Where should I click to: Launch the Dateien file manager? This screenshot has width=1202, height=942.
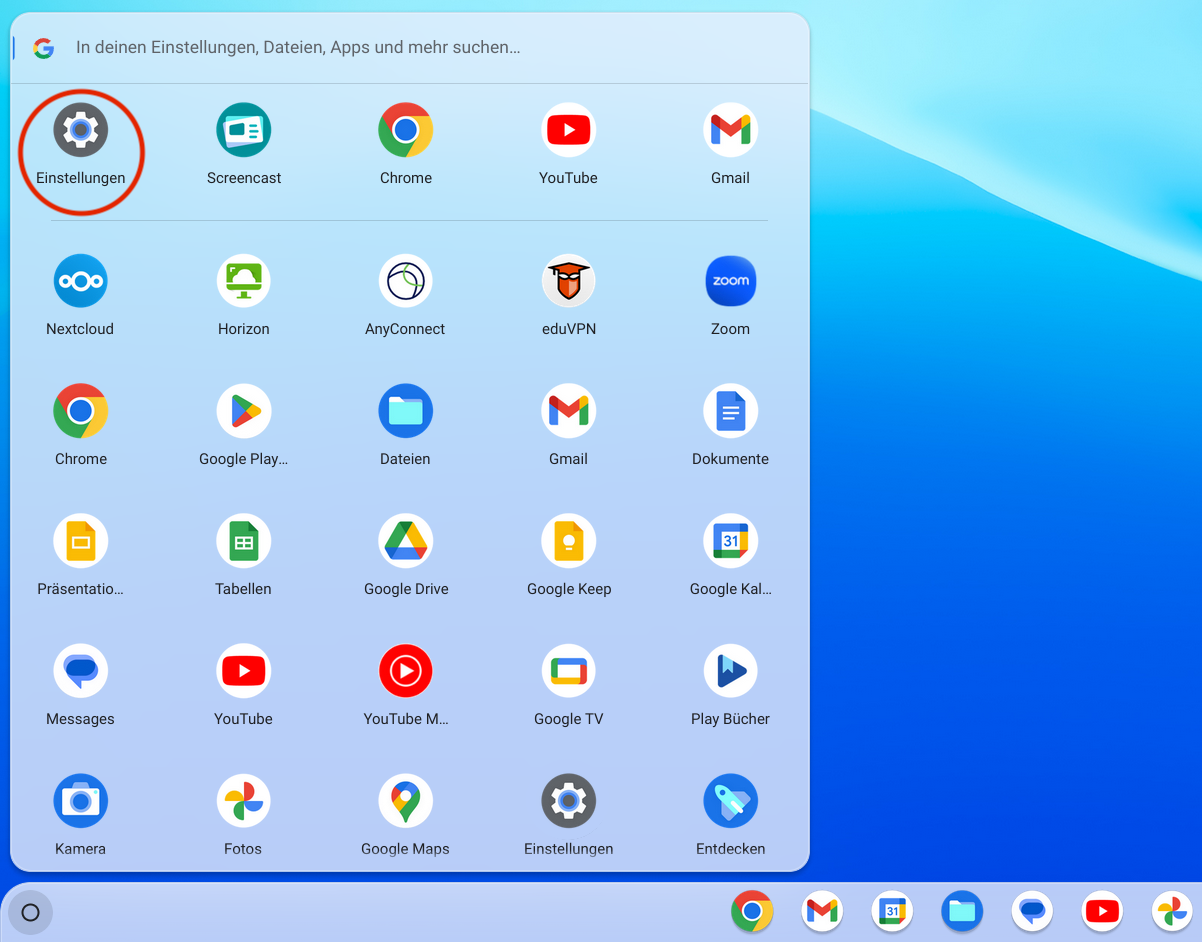(406, 411)
